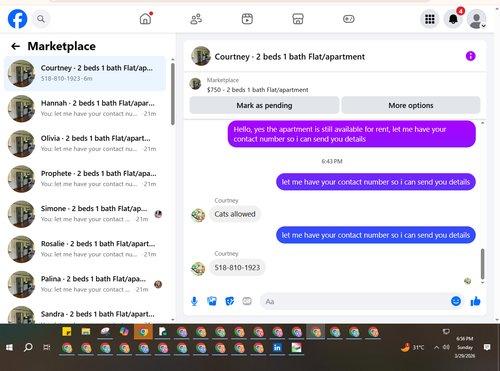Click the attach photo icon
Image resolution: width=500 pixels, height=371 pixels.
(x=212, y=301)
